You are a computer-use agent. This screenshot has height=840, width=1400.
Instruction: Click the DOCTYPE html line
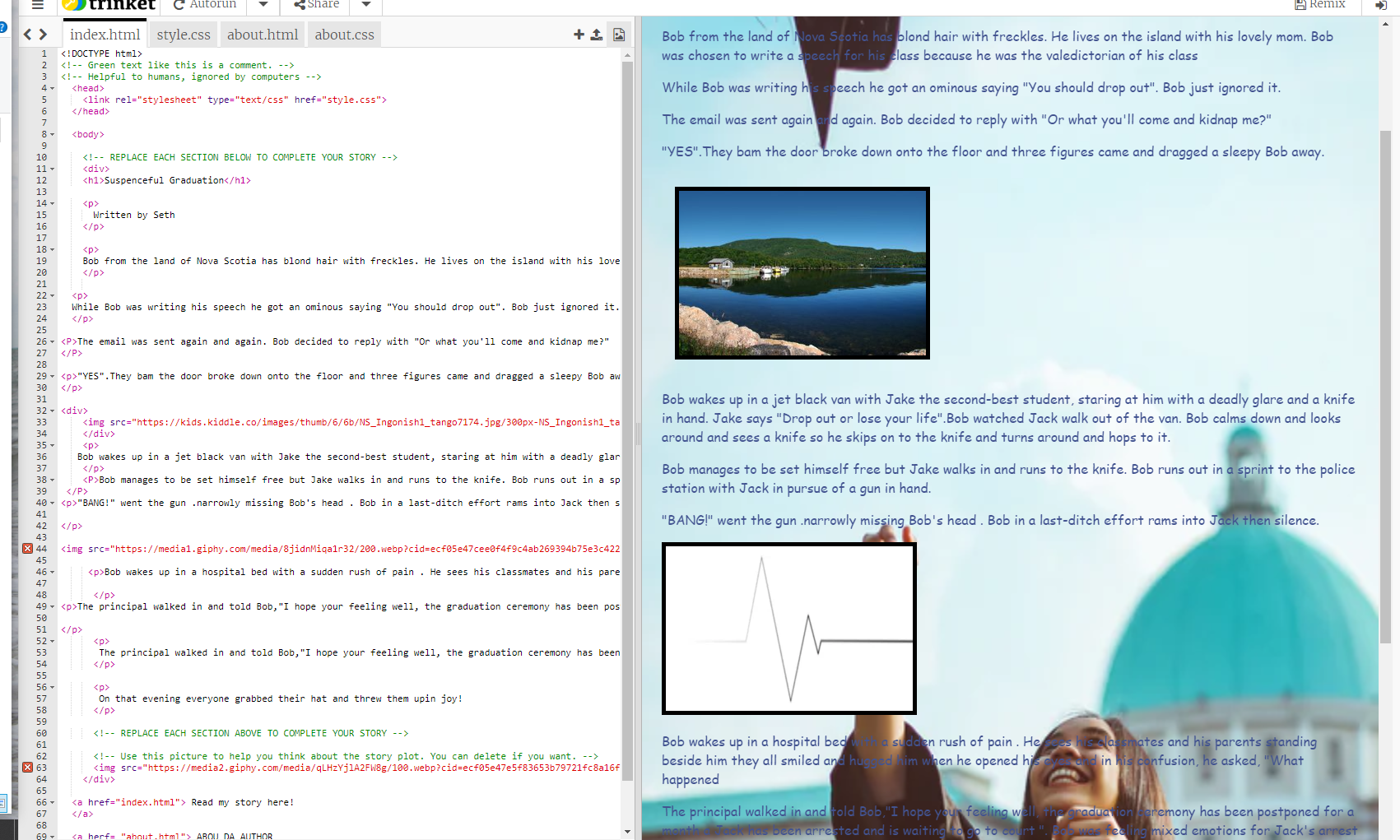pyautogui.click(x=101, y=53)
